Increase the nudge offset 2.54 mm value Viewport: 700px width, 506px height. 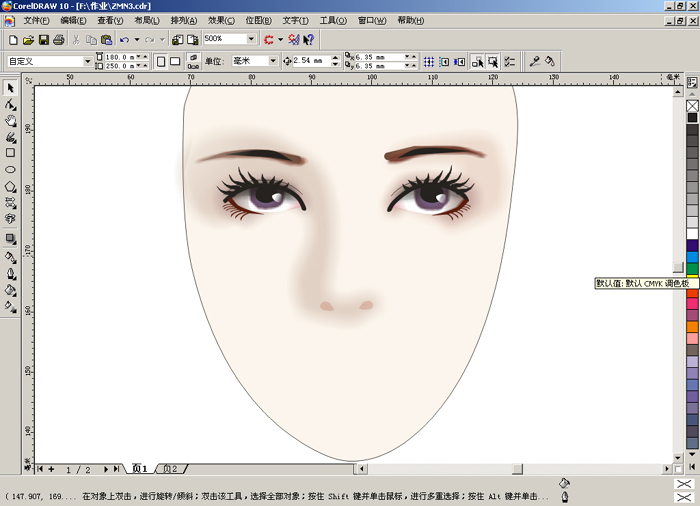(335, 58)
